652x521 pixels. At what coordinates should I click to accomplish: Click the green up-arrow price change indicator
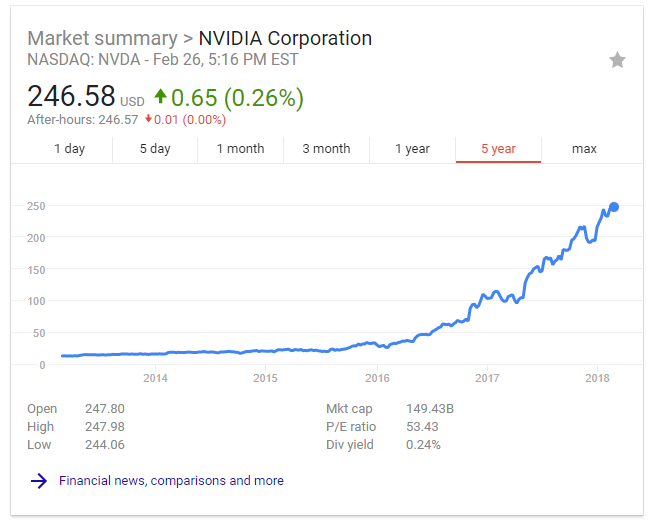coord(160,97)
